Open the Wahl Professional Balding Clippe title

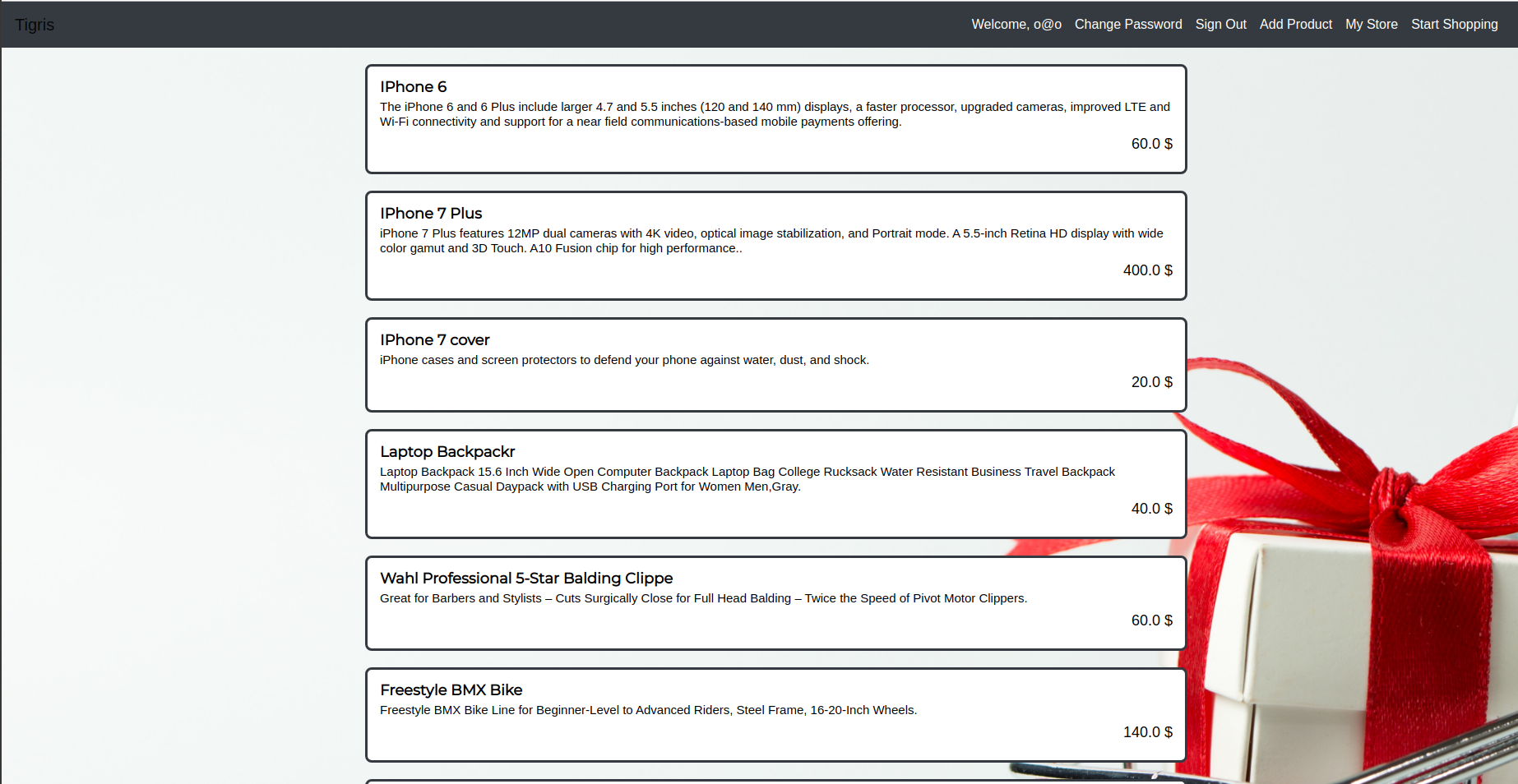526,579
